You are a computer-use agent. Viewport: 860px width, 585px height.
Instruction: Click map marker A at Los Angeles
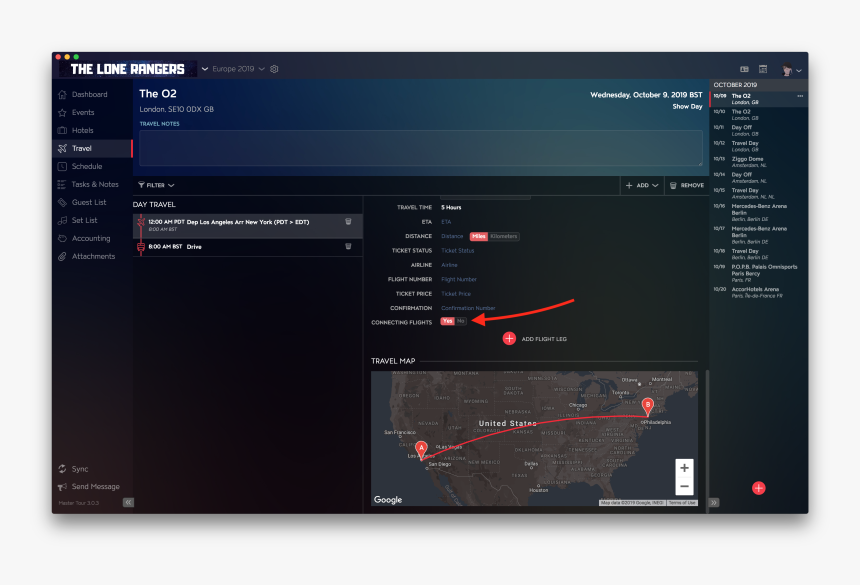coord(421,450)
